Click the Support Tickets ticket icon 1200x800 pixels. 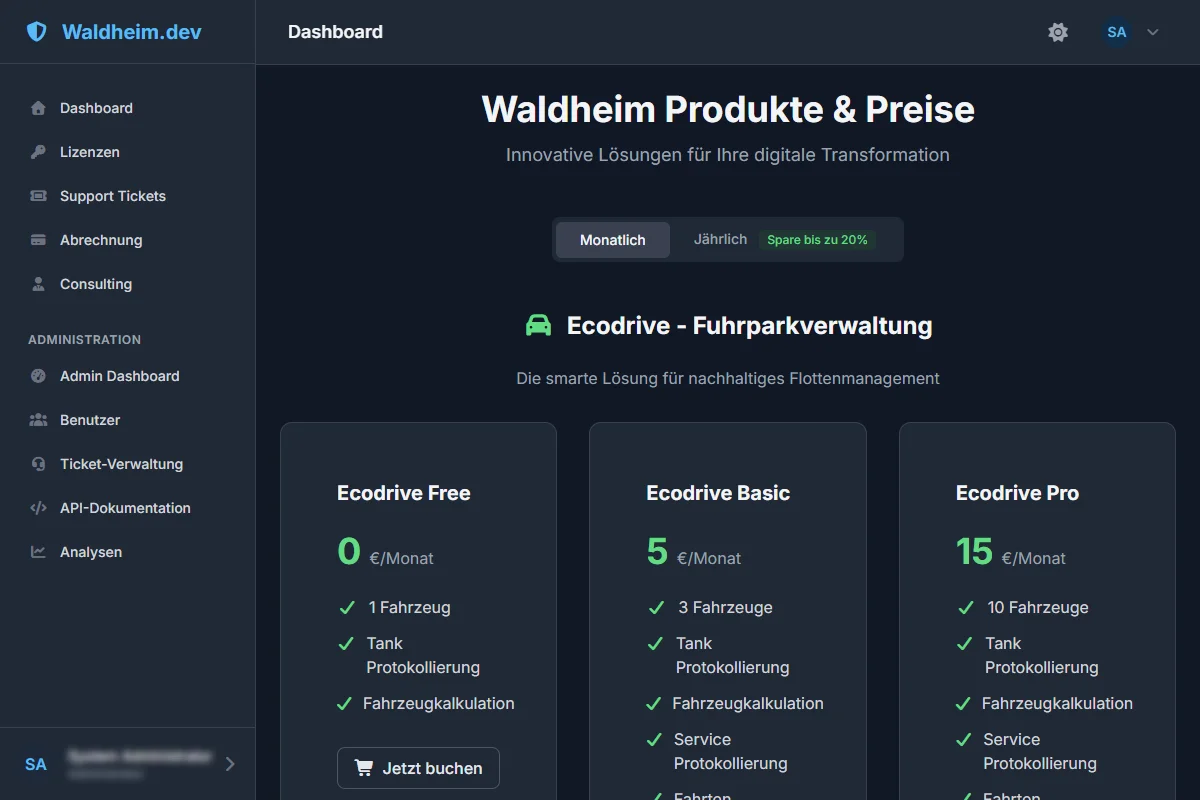tap(38, 196)
